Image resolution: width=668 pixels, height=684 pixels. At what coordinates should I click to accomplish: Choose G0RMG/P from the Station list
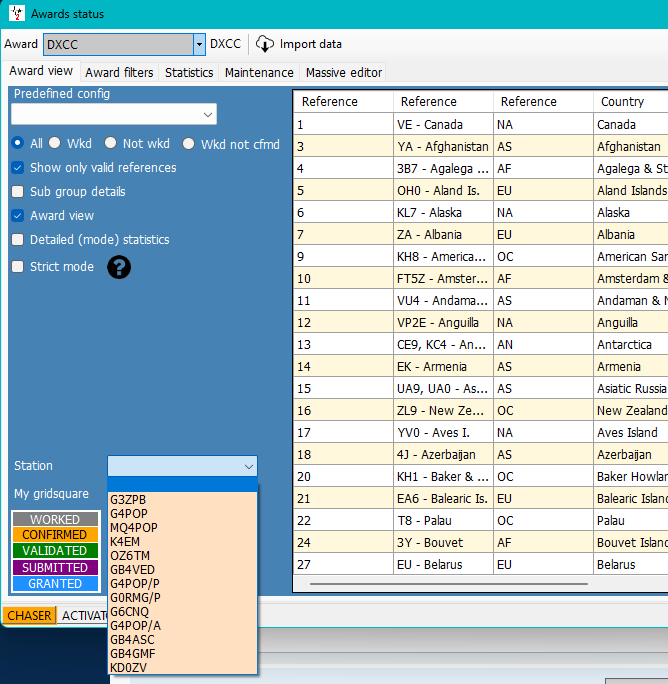[x=182, y=597]
